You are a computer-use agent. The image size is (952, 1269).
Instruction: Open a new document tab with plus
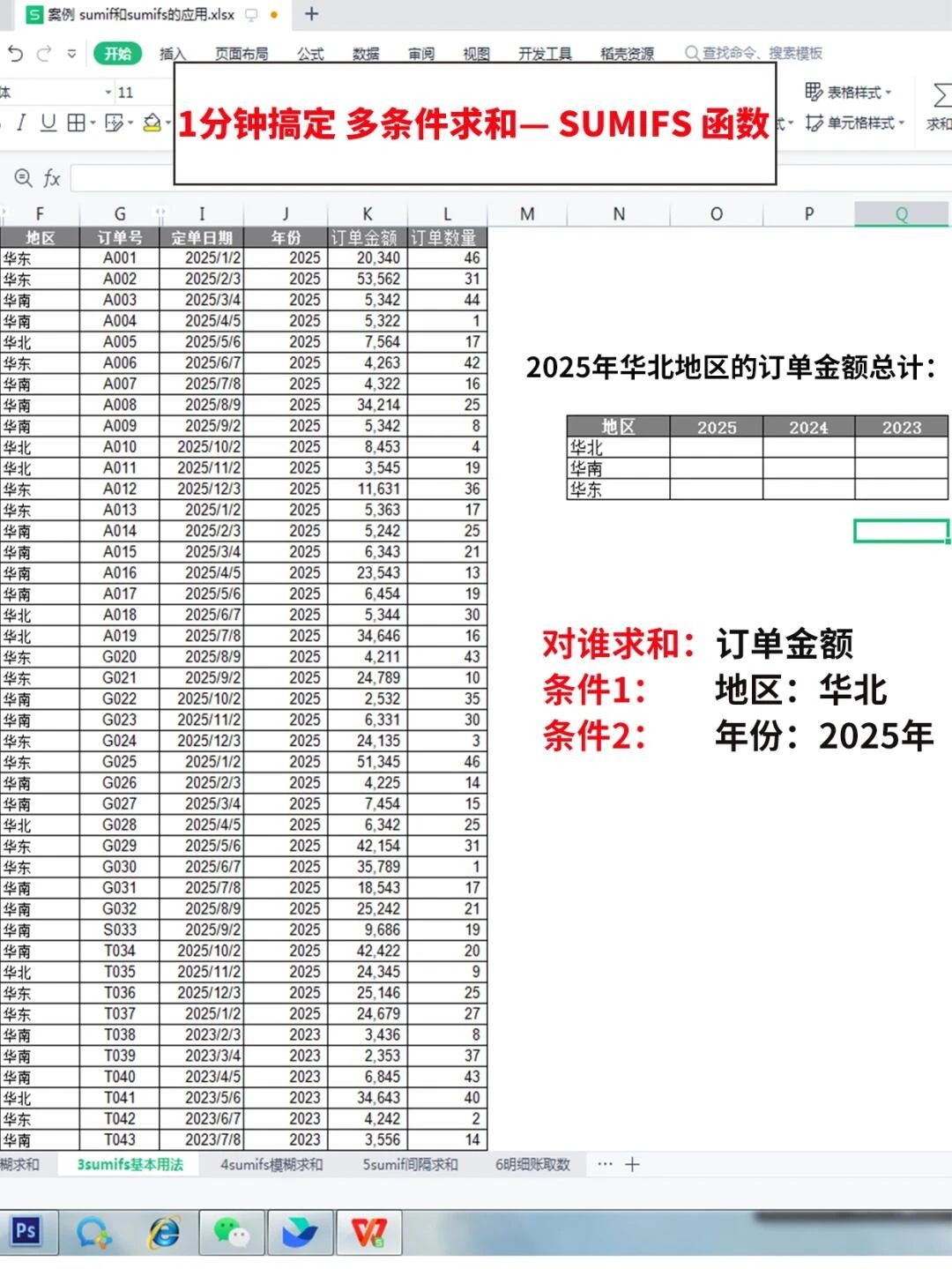pos(311,14)
